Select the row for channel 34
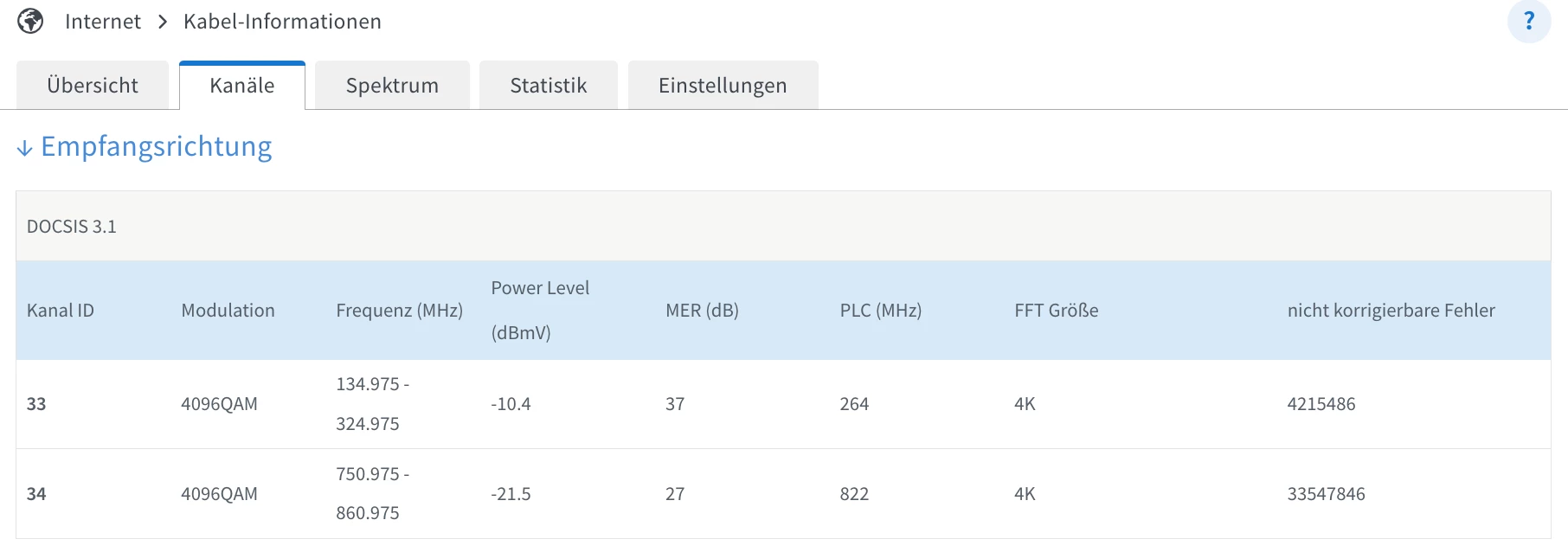 36,494
